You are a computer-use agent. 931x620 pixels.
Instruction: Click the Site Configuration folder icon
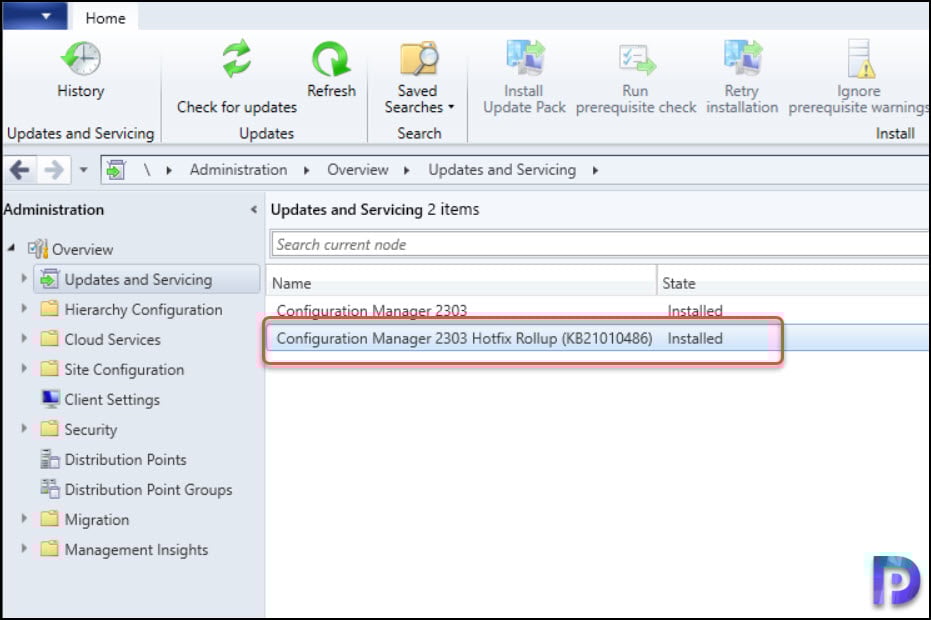[x=49, y=369]
